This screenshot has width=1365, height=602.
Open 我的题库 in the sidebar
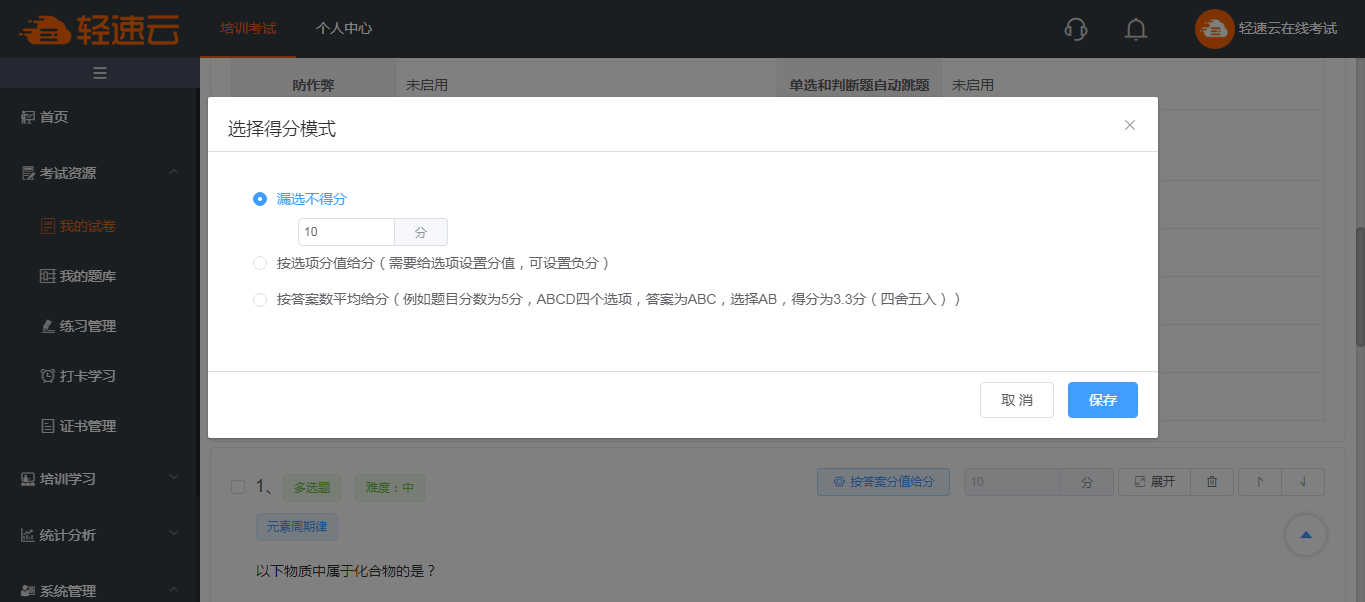87,276
